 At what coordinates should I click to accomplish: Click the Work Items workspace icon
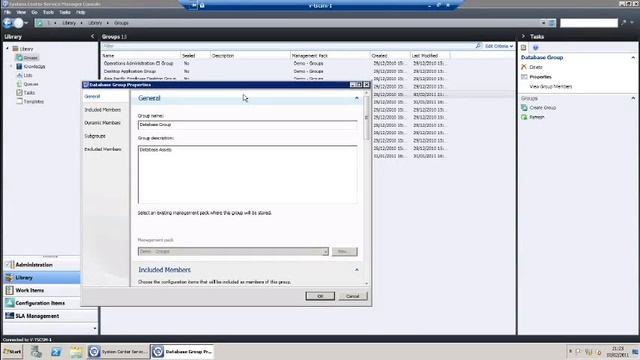click(9, 290)
